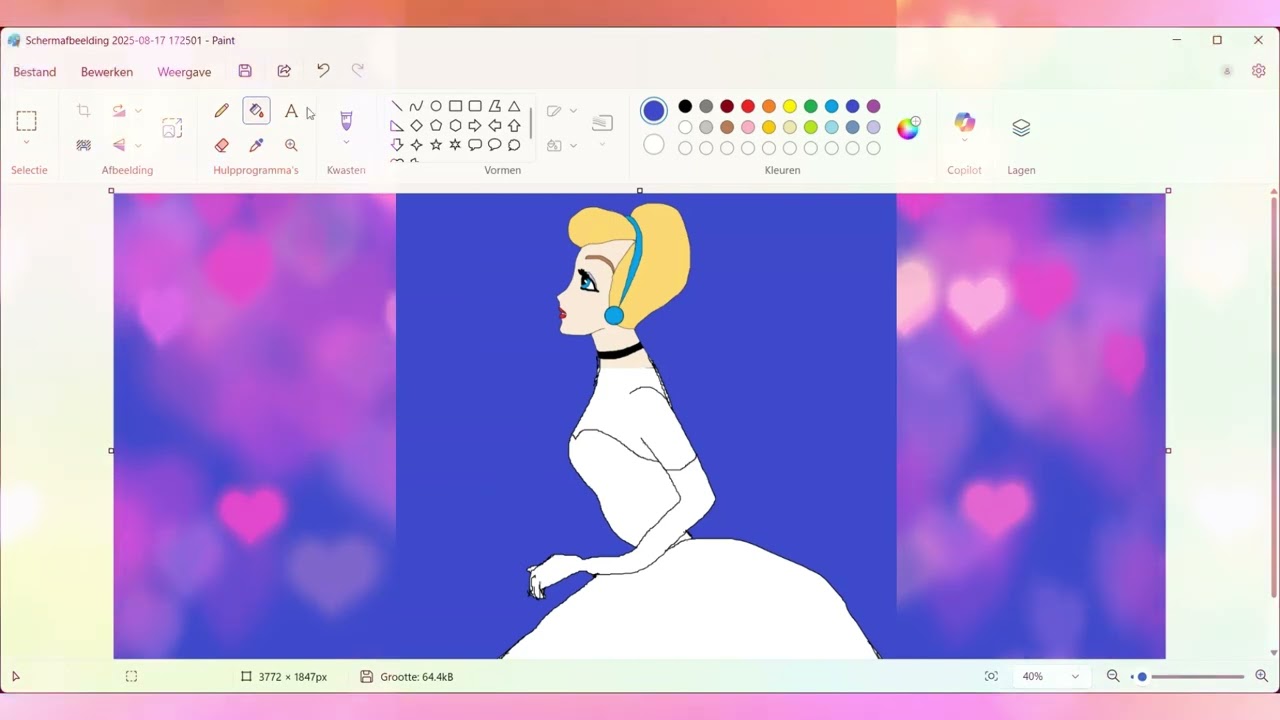The height and width of the screenshot is (720, 1280).
Task: Click the Share icon
Action: coord(284,71)
